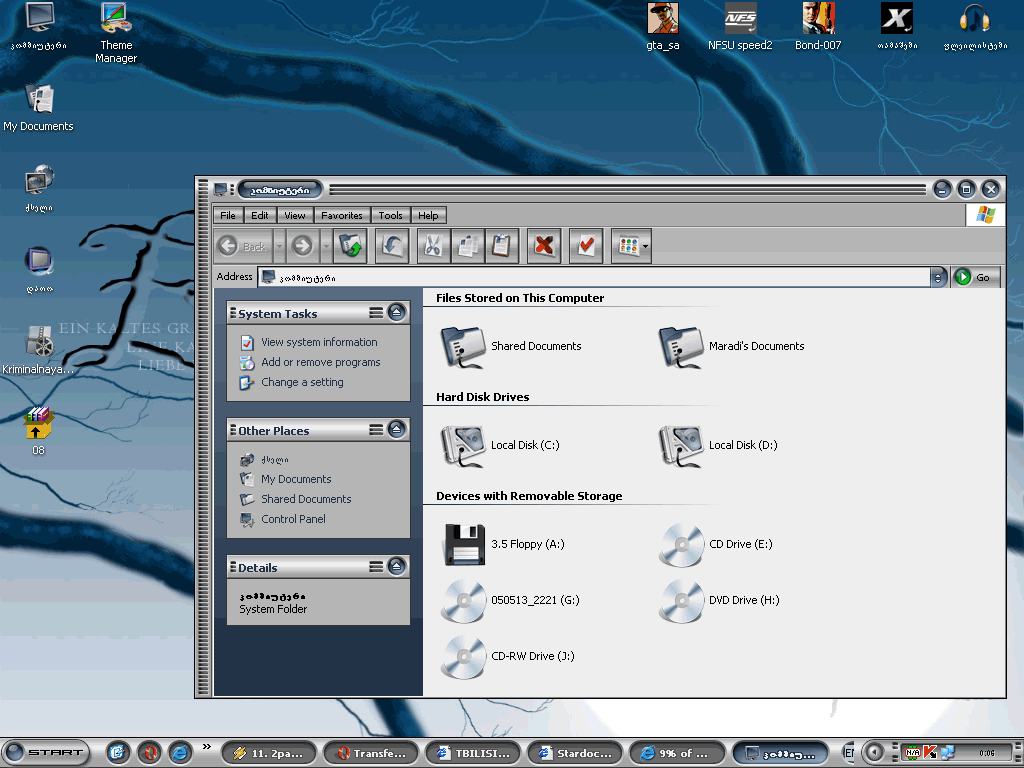Click the Up folder toolbar icon

click(351, 245)
